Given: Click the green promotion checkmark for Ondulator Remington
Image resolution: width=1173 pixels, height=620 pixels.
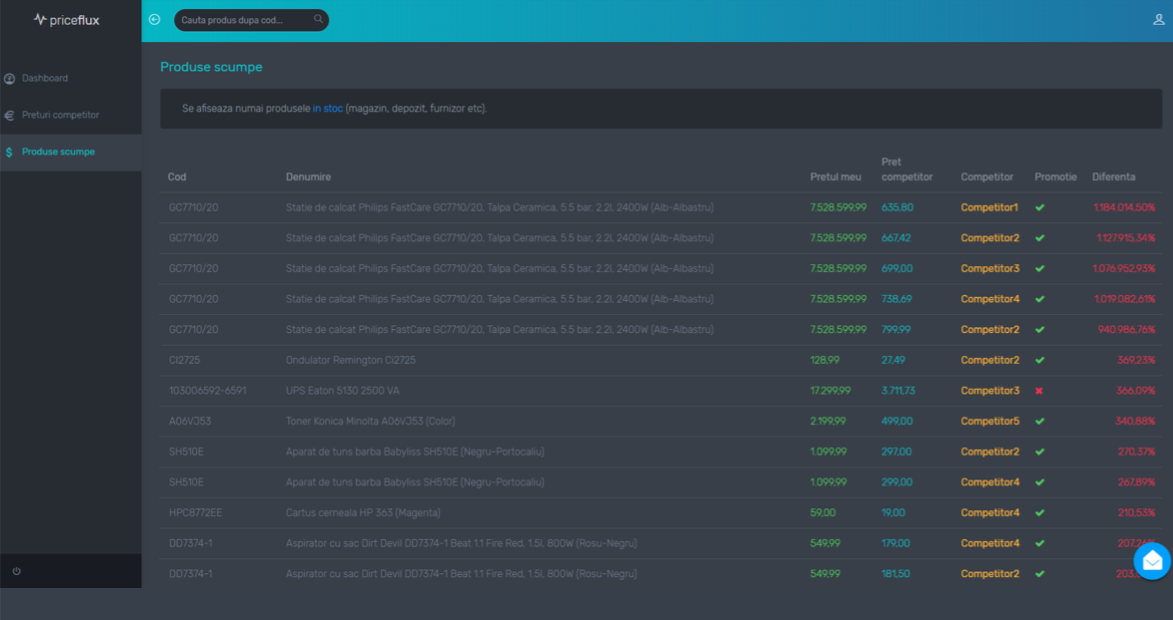Looking at the screenshot, I should 1039,360.
